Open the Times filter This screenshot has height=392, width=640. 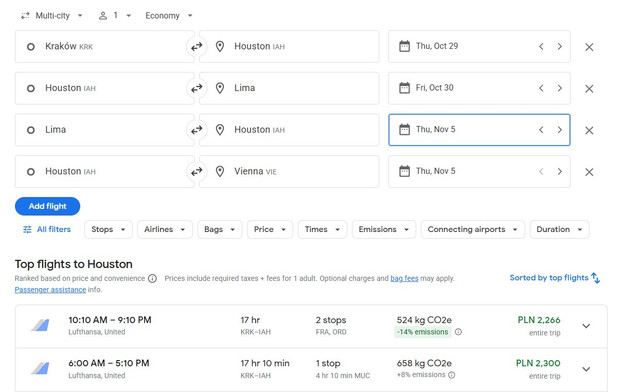tap(322, 229)
